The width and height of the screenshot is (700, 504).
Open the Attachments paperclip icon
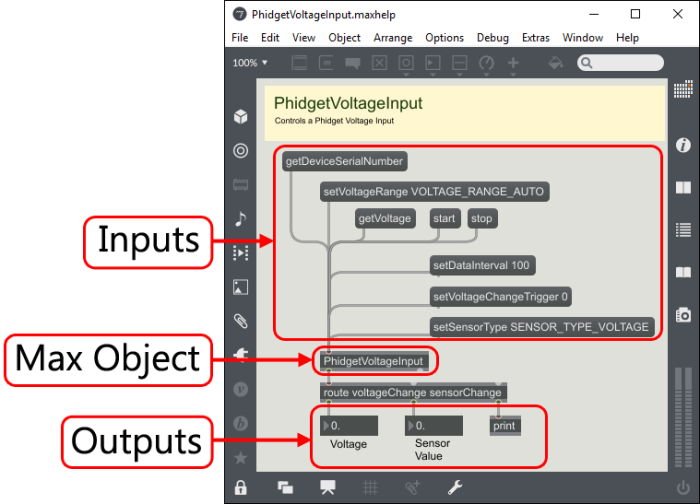(x=241, y=321)
